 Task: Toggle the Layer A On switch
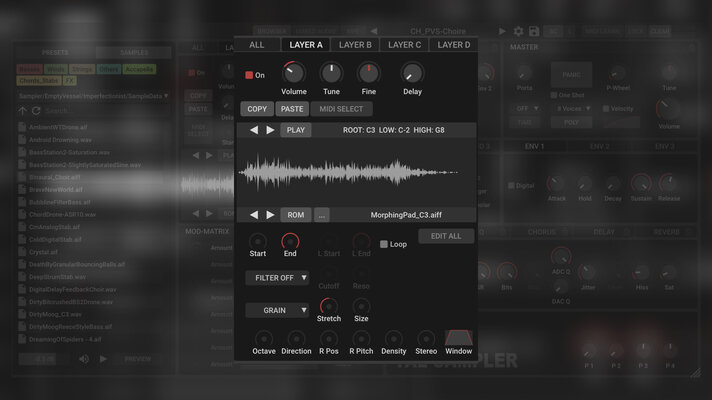(x=249, y=75)
